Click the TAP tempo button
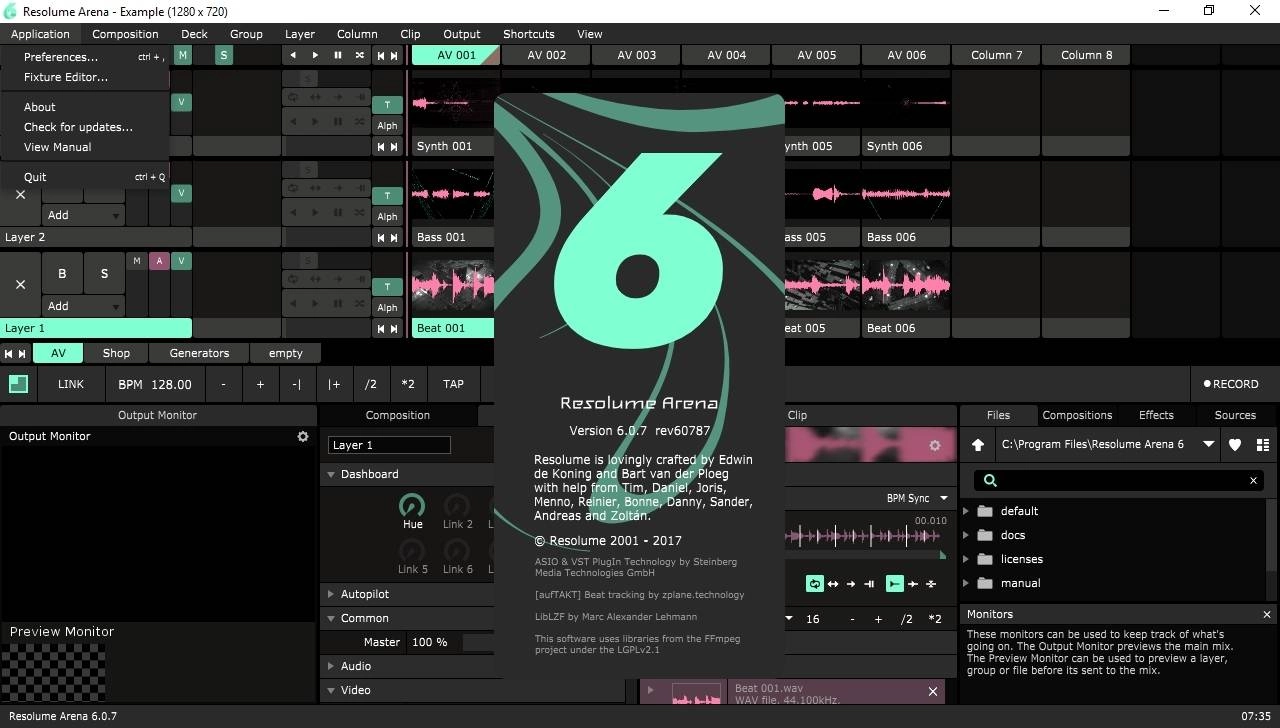The width and height of the screenshot is (1280, 728). pyautogui.click(x=453, y=384)
